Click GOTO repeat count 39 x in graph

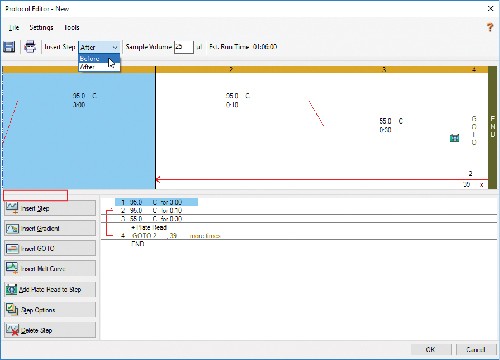click(x=473, y=184)
